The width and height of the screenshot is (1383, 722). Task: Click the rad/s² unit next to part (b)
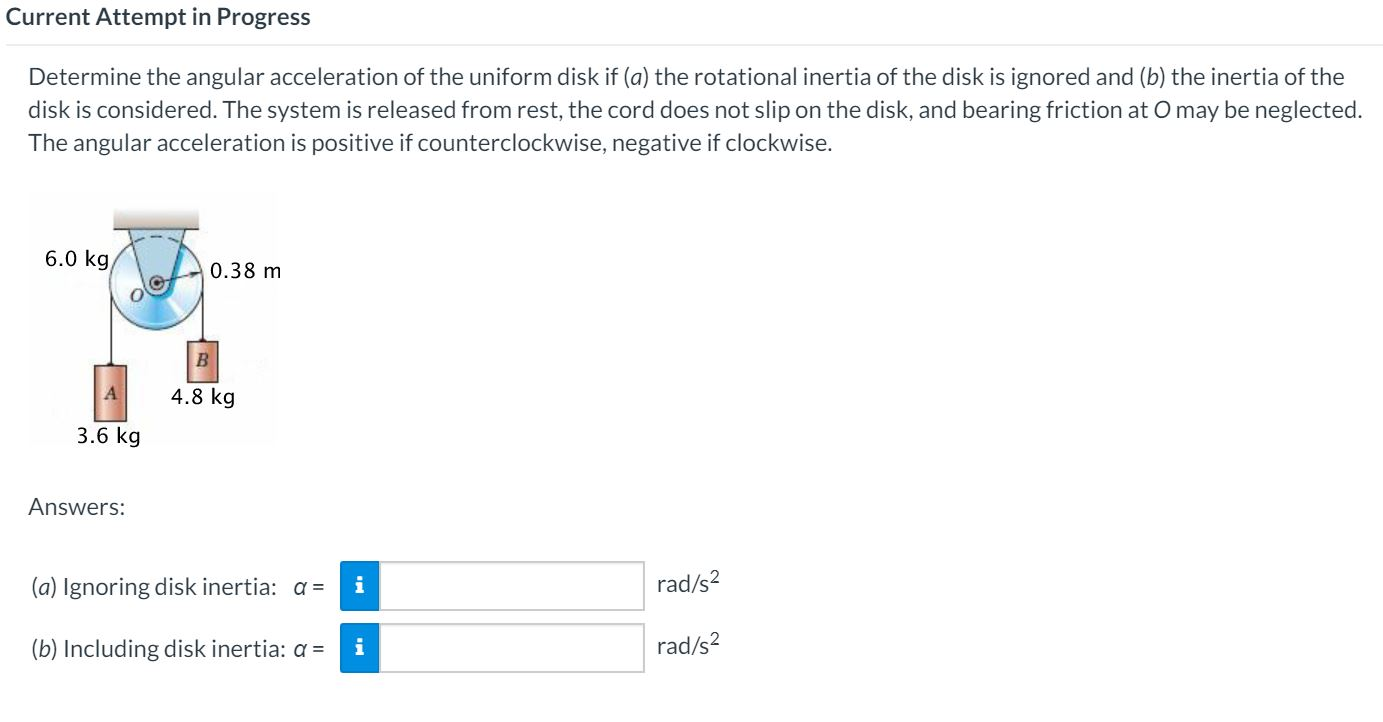pos(687,647)
